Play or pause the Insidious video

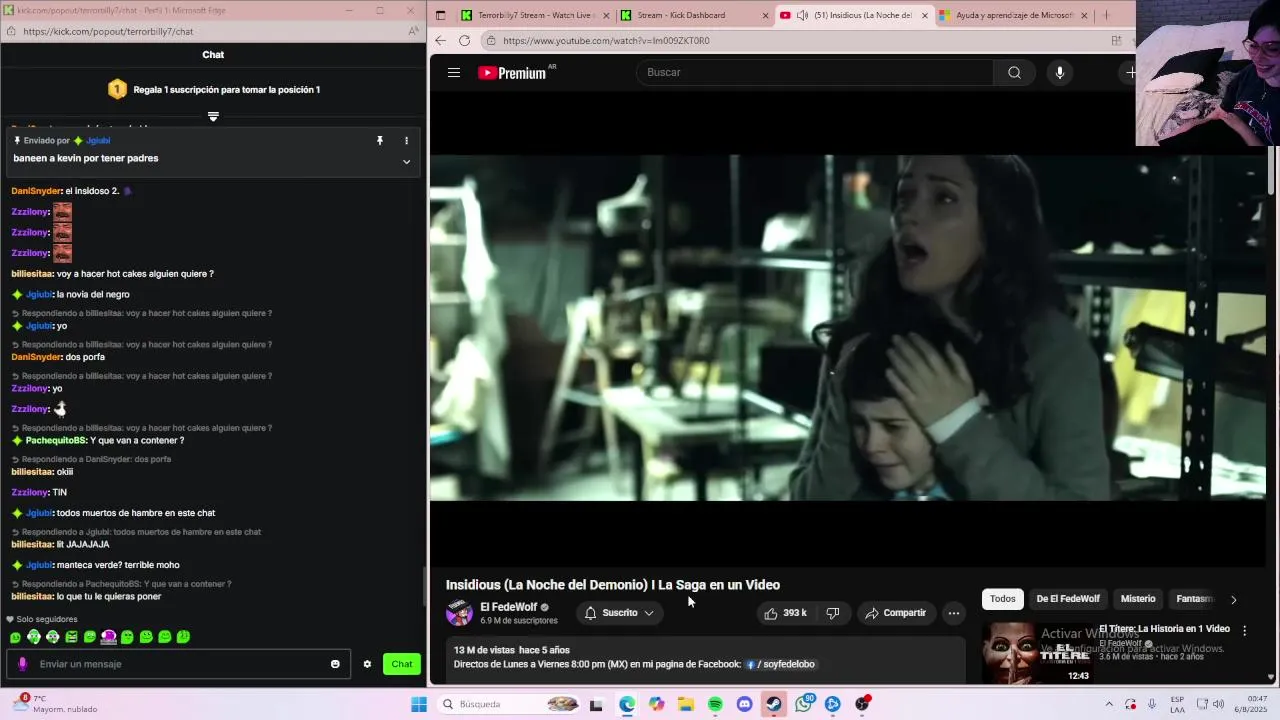[x=848, y=328]
